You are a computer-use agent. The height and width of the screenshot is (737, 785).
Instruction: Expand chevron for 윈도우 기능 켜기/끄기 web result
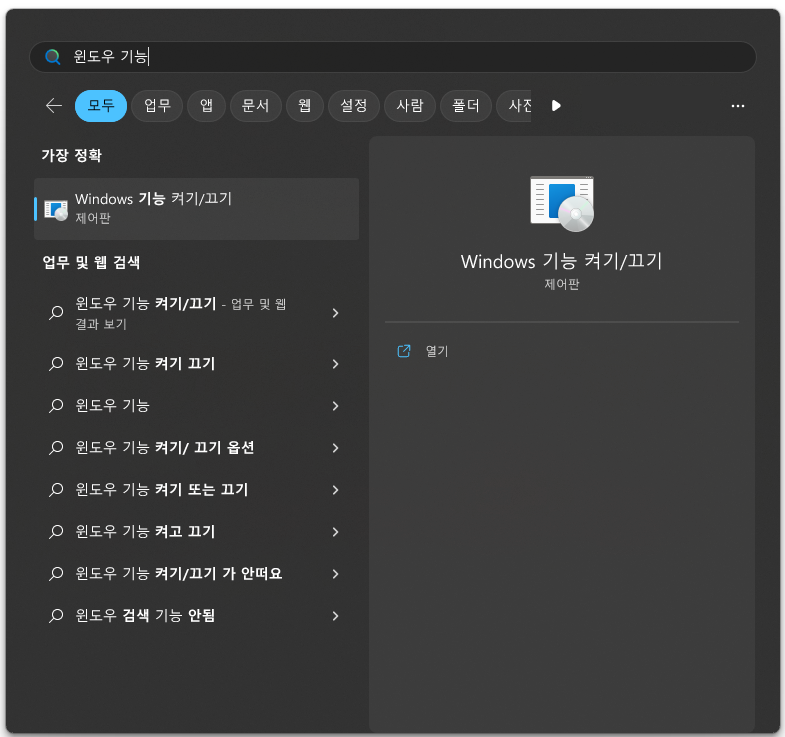pos(335,313)
